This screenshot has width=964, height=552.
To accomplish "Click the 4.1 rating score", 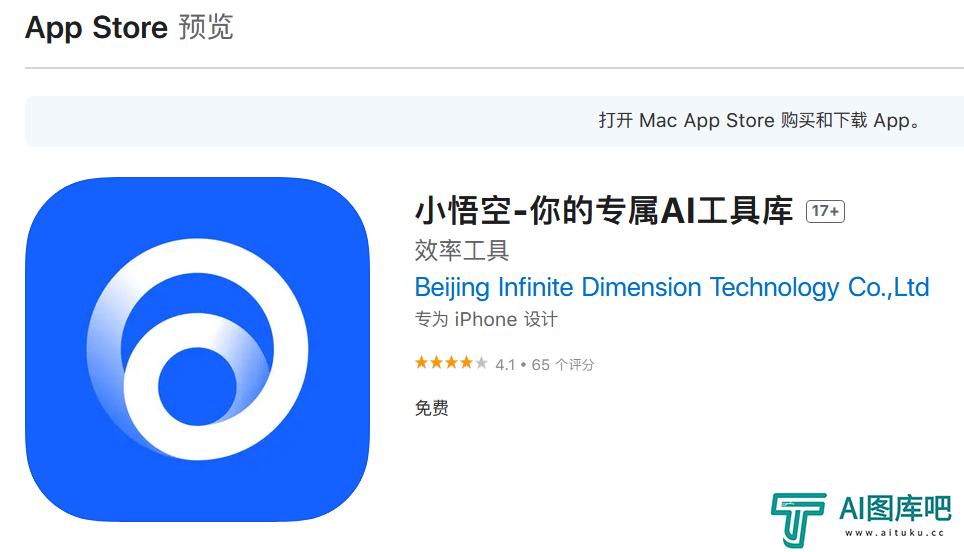I will point(505,365).
